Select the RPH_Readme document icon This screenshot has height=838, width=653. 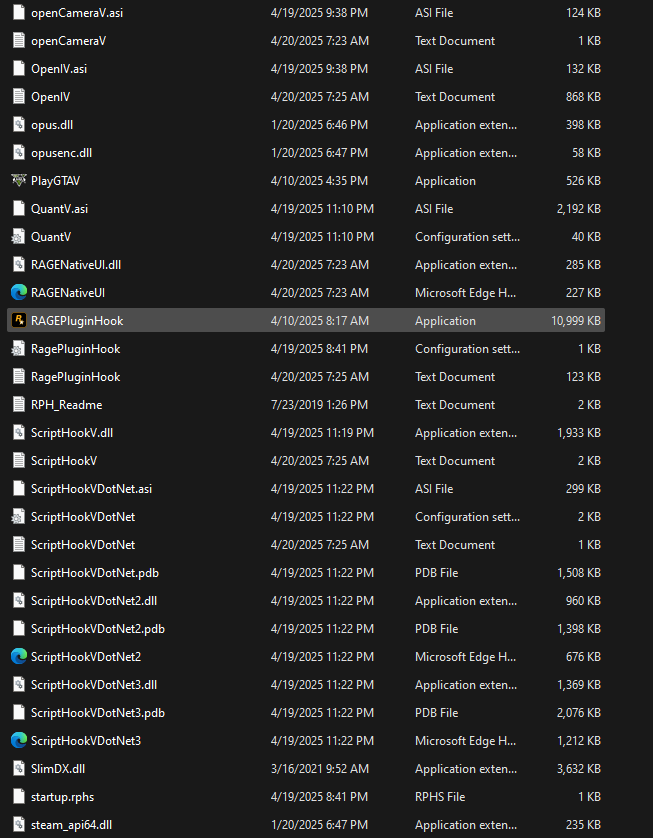(x=19, y=405)
